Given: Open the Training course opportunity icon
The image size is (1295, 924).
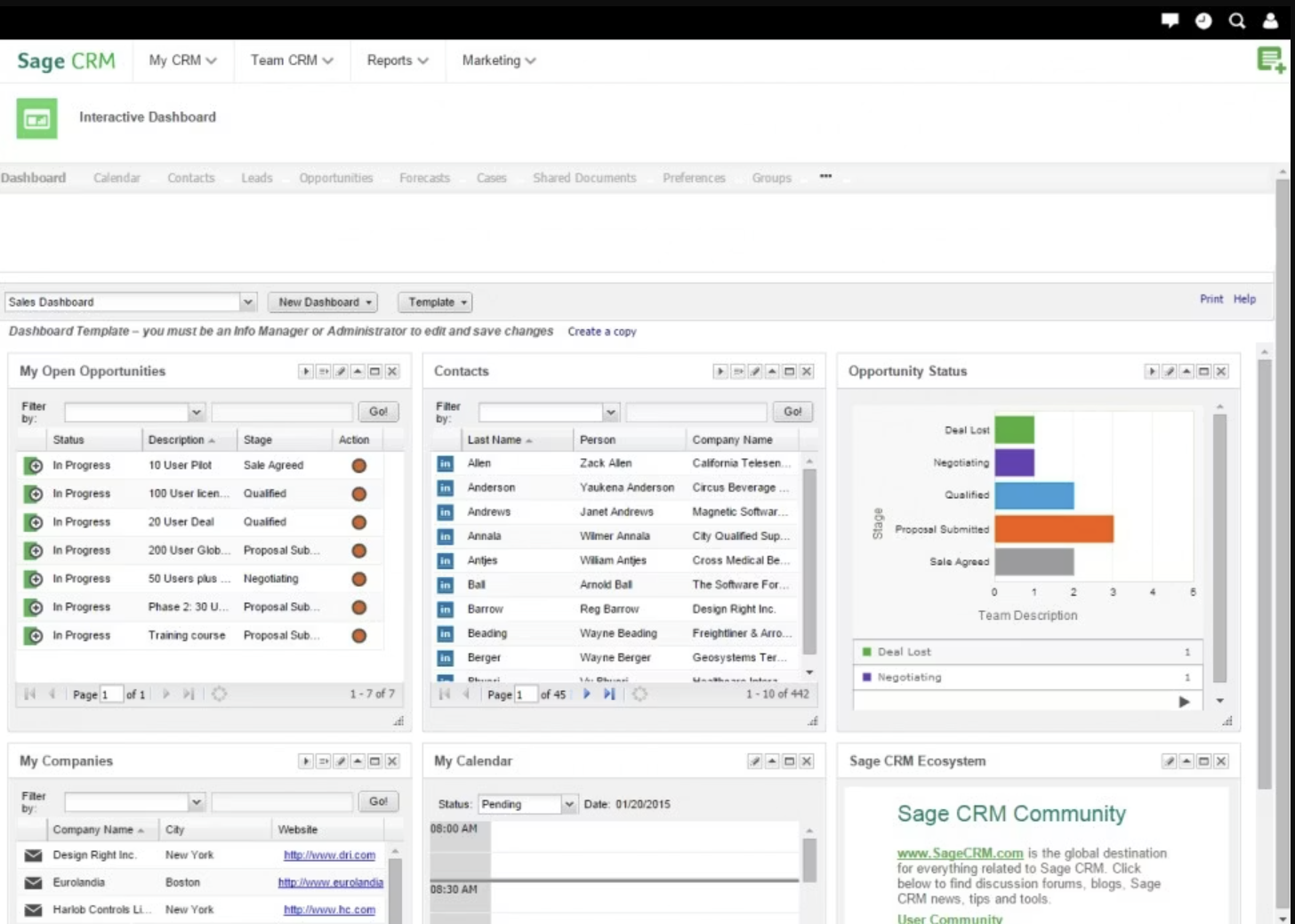Looking at the screenshot, I should pos(34,636).
